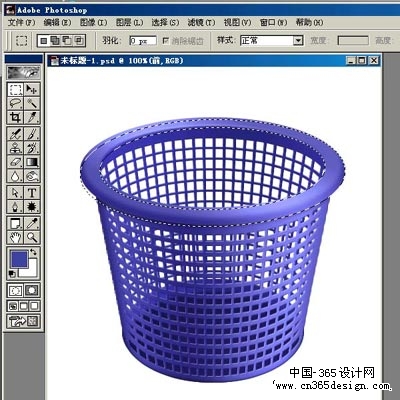
Task: Select the Zoom magnifier tool
Action: pyautogui.click(x=32, y=237)
